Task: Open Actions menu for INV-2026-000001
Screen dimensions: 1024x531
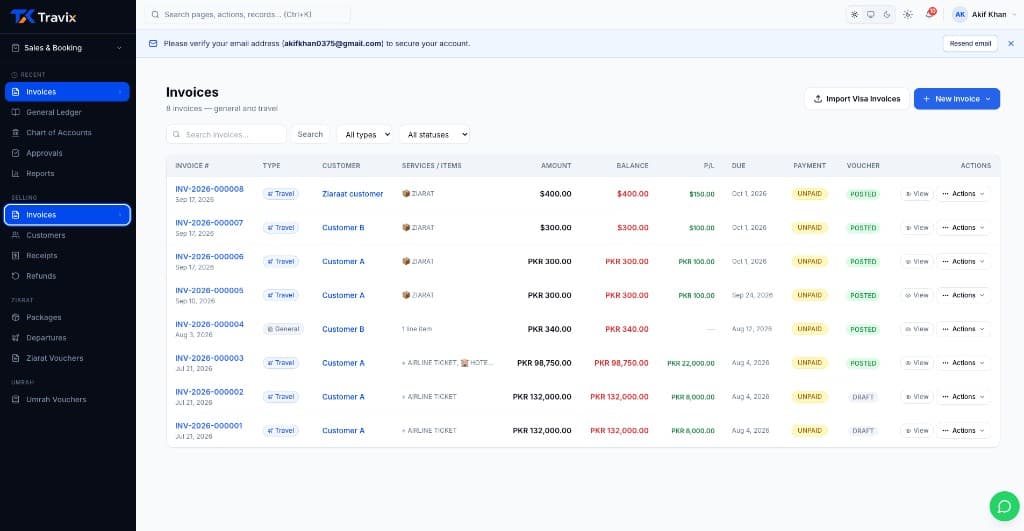Action: 963,430
